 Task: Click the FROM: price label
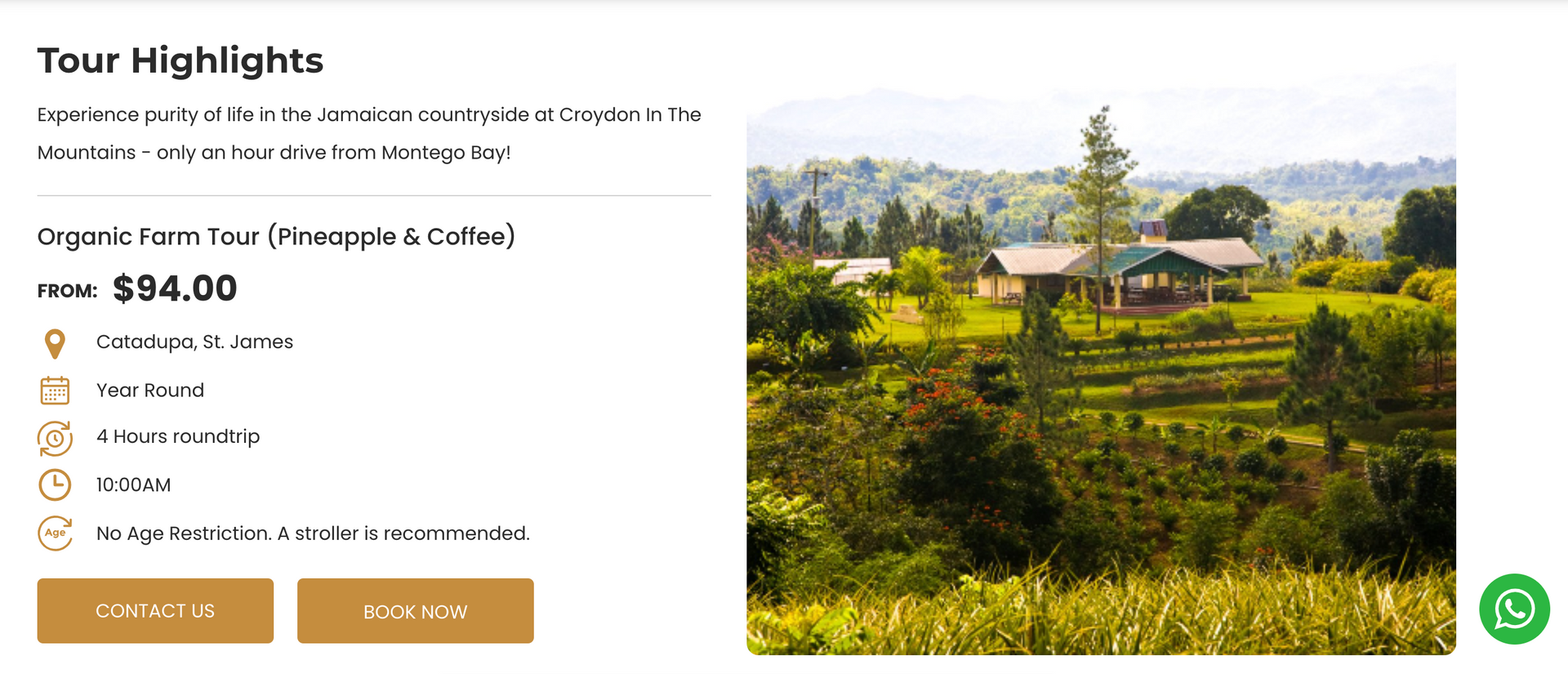(x=67, y=291)
